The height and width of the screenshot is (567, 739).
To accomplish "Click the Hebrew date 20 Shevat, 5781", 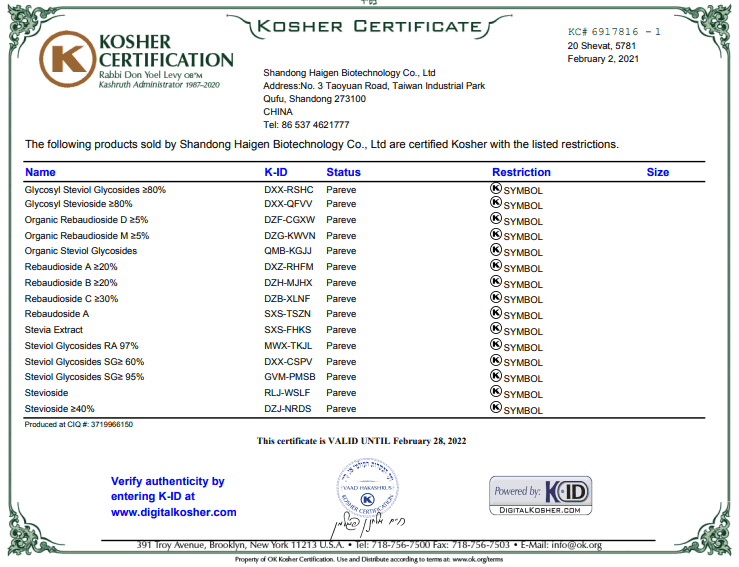I will 602,46.
